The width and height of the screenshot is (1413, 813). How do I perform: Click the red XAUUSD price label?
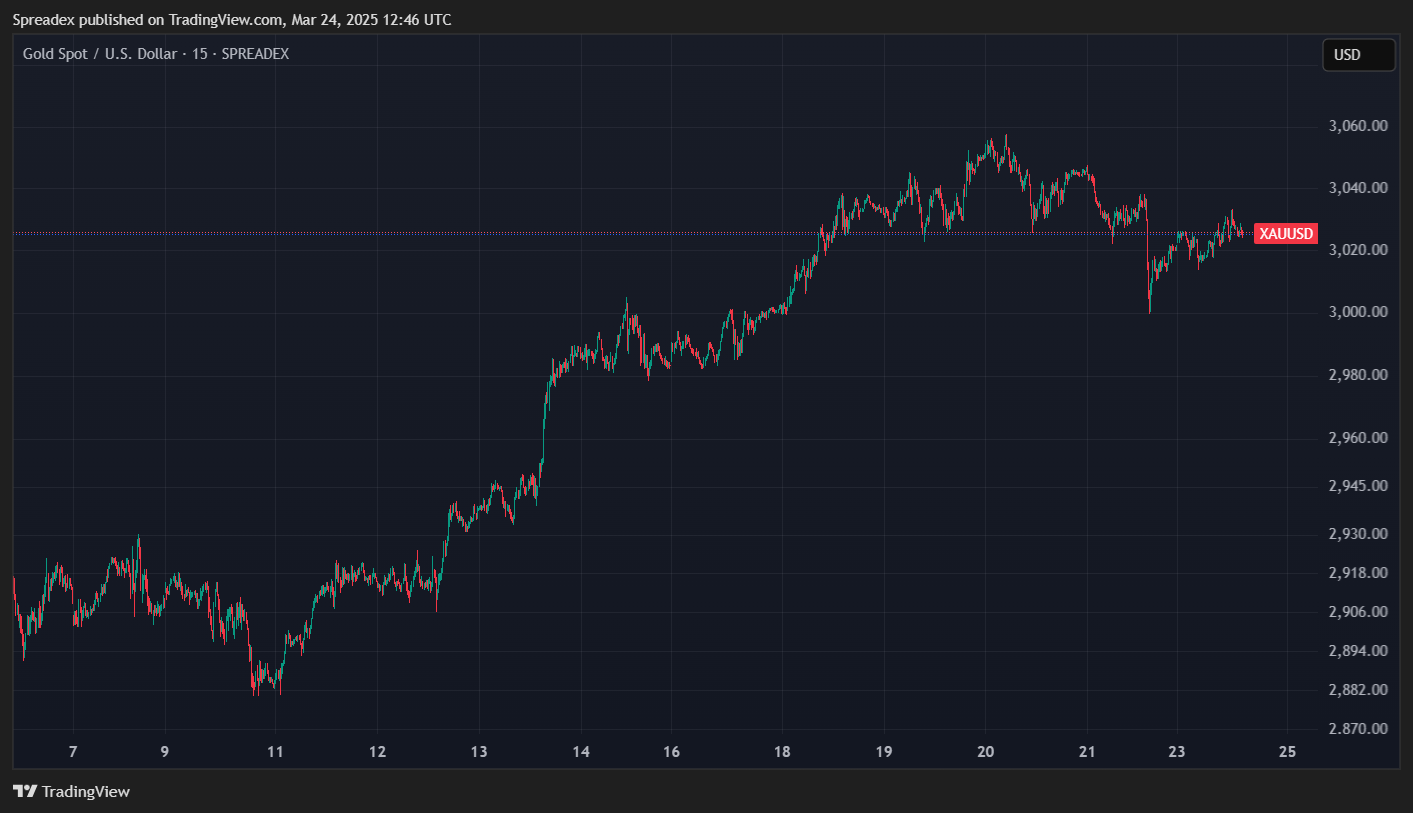point(1286,234)
